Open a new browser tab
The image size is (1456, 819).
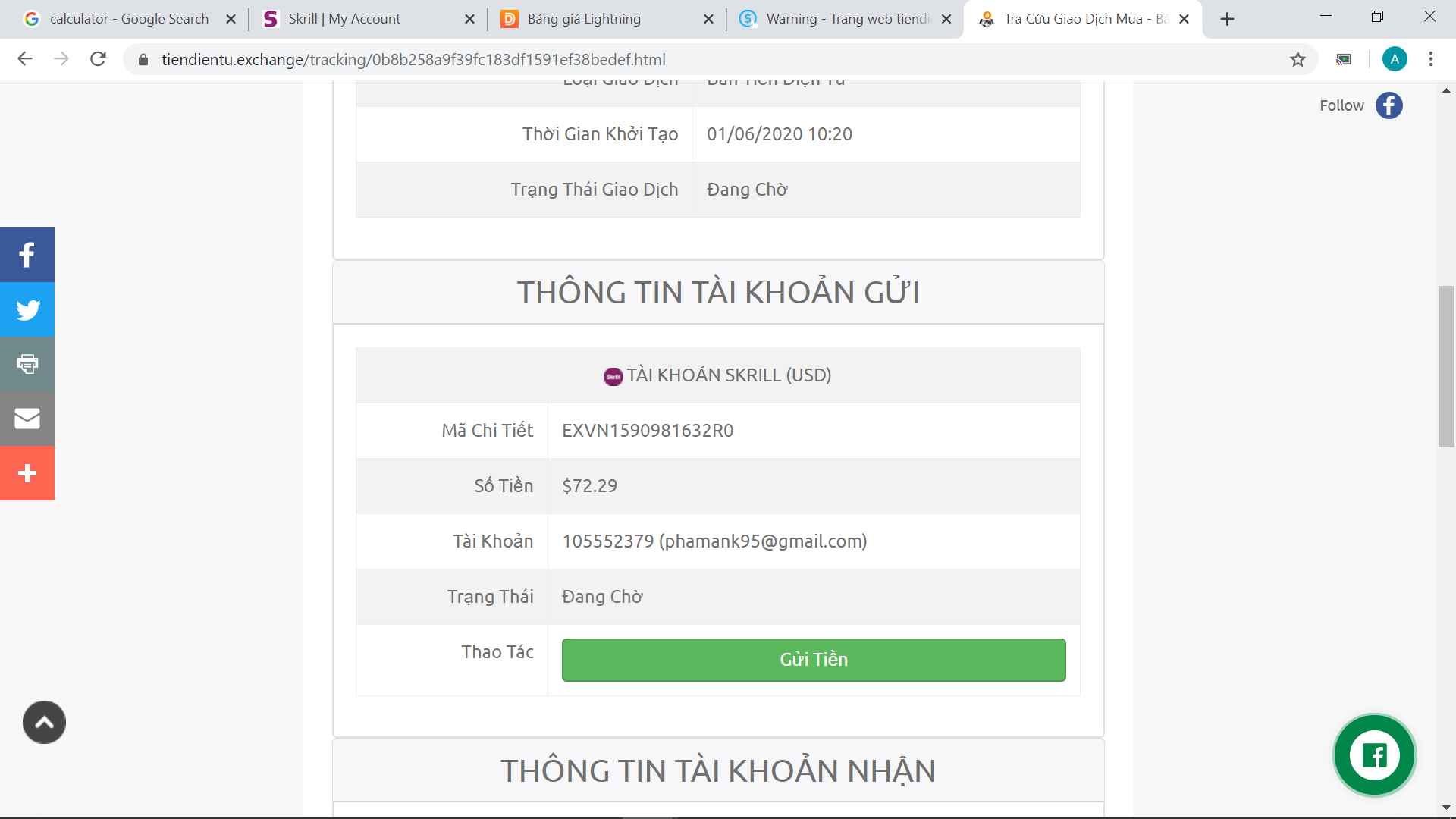coord(1227,19)
